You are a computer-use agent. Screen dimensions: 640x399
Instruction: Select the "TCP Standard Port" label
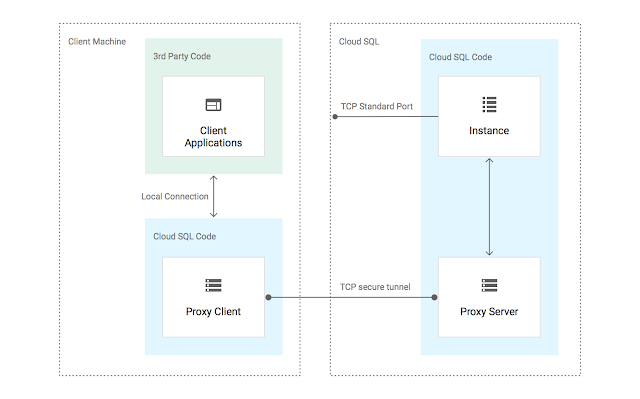click(377, 106)
